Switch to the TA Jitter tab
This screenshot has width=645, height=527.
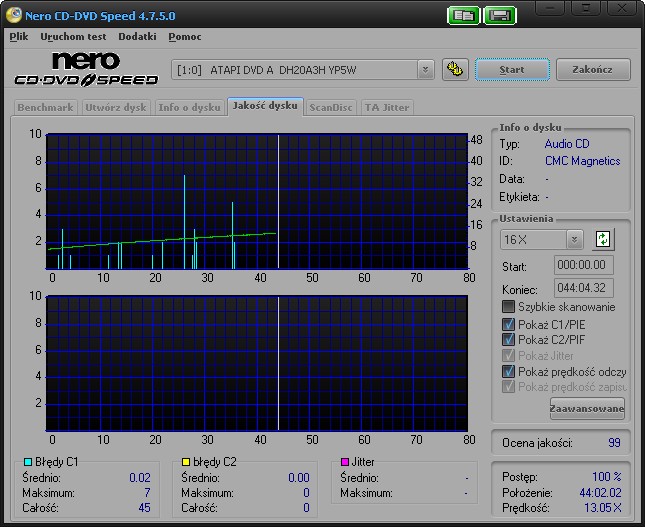387,108
